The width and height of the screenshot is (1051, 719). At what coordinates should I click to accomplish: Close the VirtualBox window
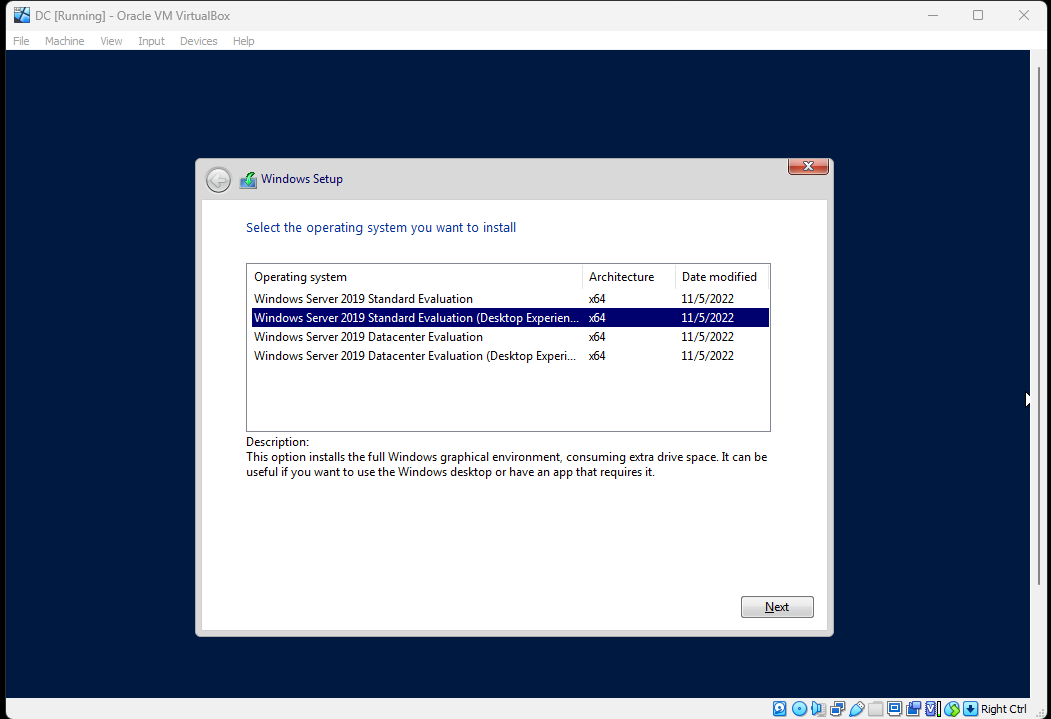1024,15
